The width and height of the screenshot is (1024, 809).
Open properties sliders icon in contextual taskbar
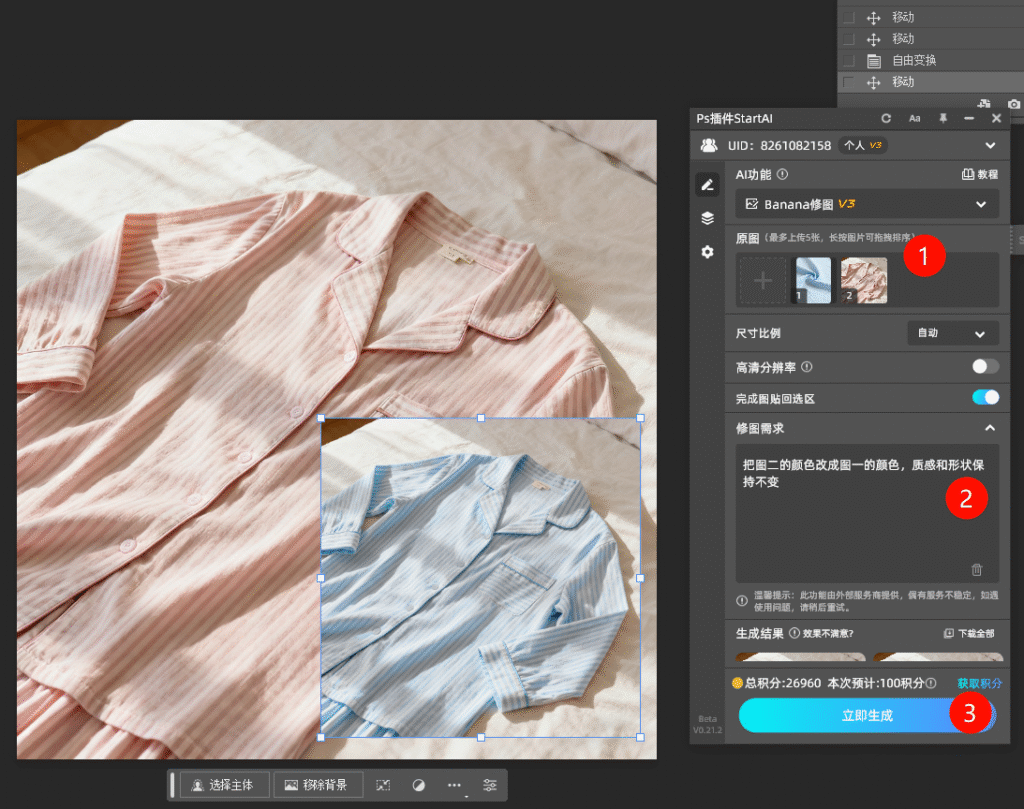(489, 785)
